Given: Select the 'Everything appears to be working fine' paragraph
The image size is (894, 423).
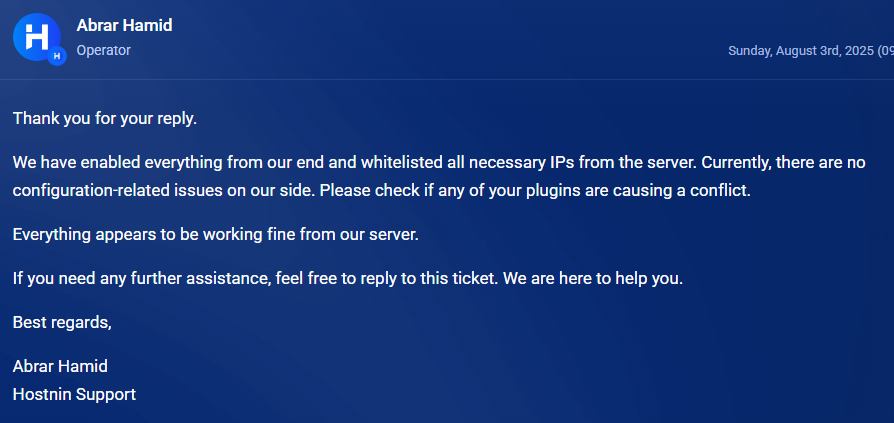Looking at the screenshot, I should [216, 234].
